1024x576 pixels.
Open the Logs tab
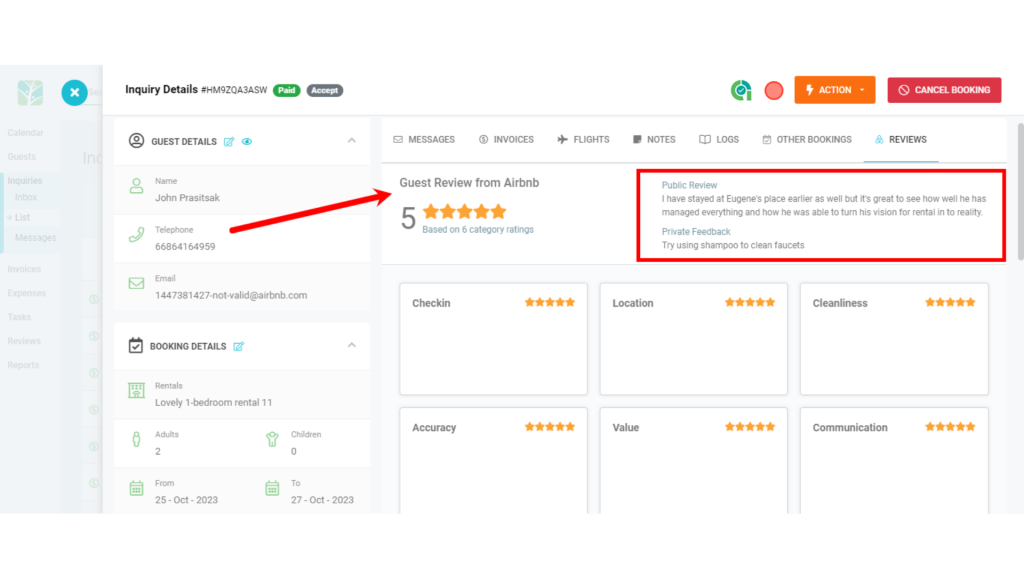[719, 140]
